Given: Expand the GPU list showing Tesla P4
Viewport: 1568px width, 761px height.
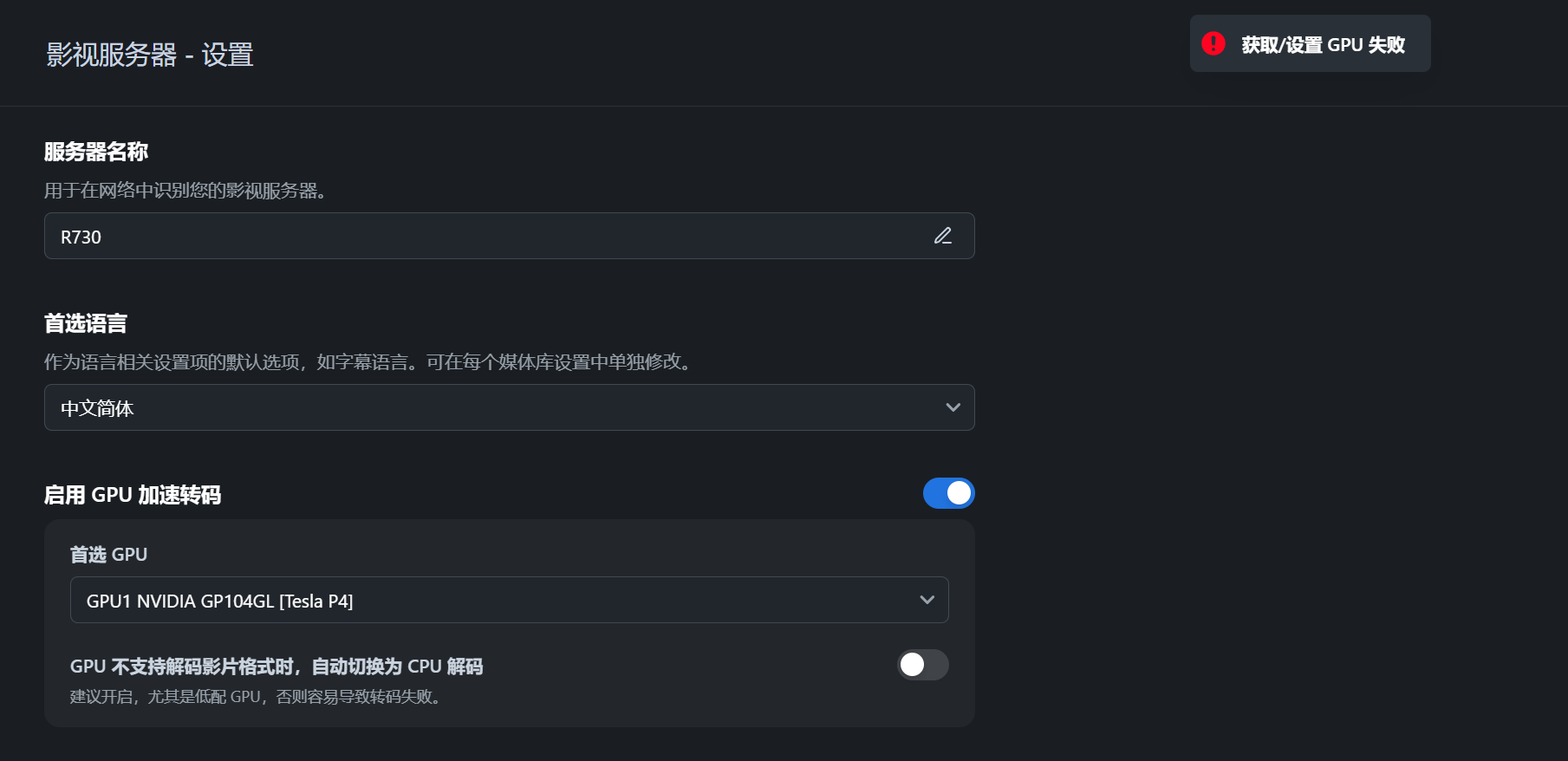Looking at the screenshot, I should [x=509, y=599].
